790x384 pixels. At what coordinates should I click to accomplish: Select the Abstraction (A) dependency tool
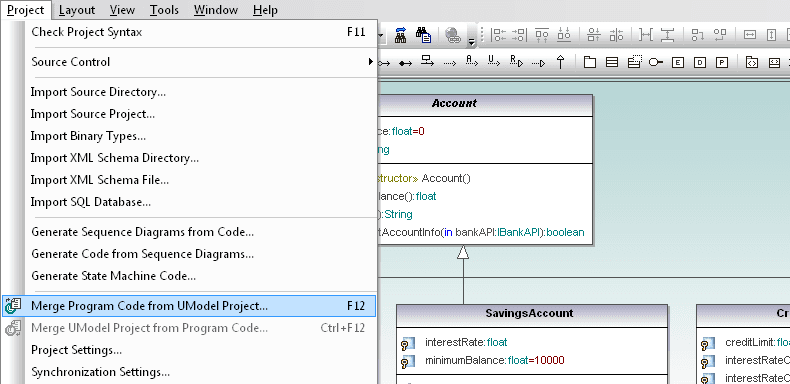tap(472, 61)
